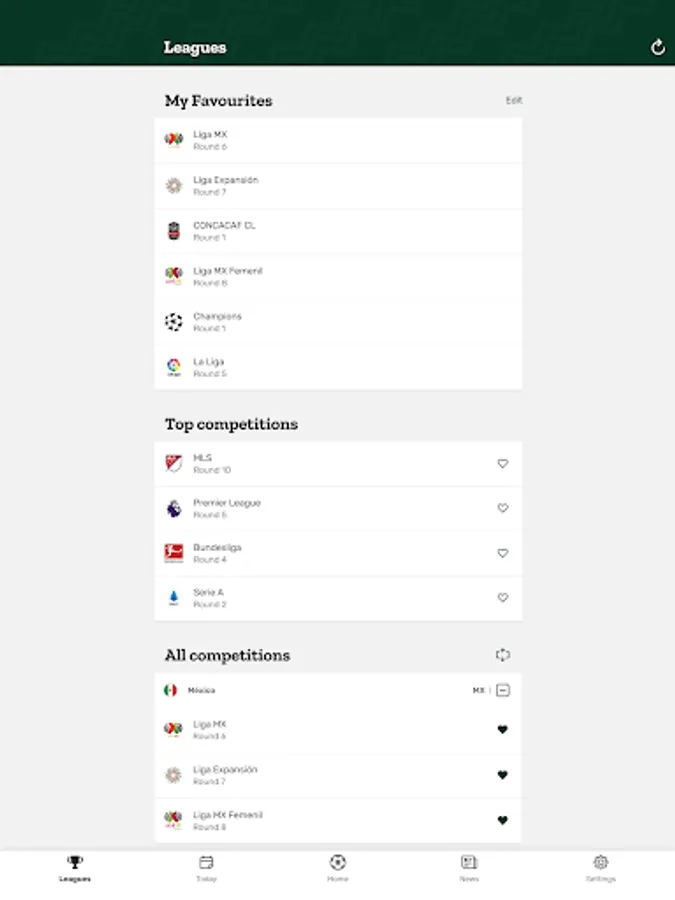Toggle Premier League favourite heart
The image size is (675, 900).
[x=503, y=508]
